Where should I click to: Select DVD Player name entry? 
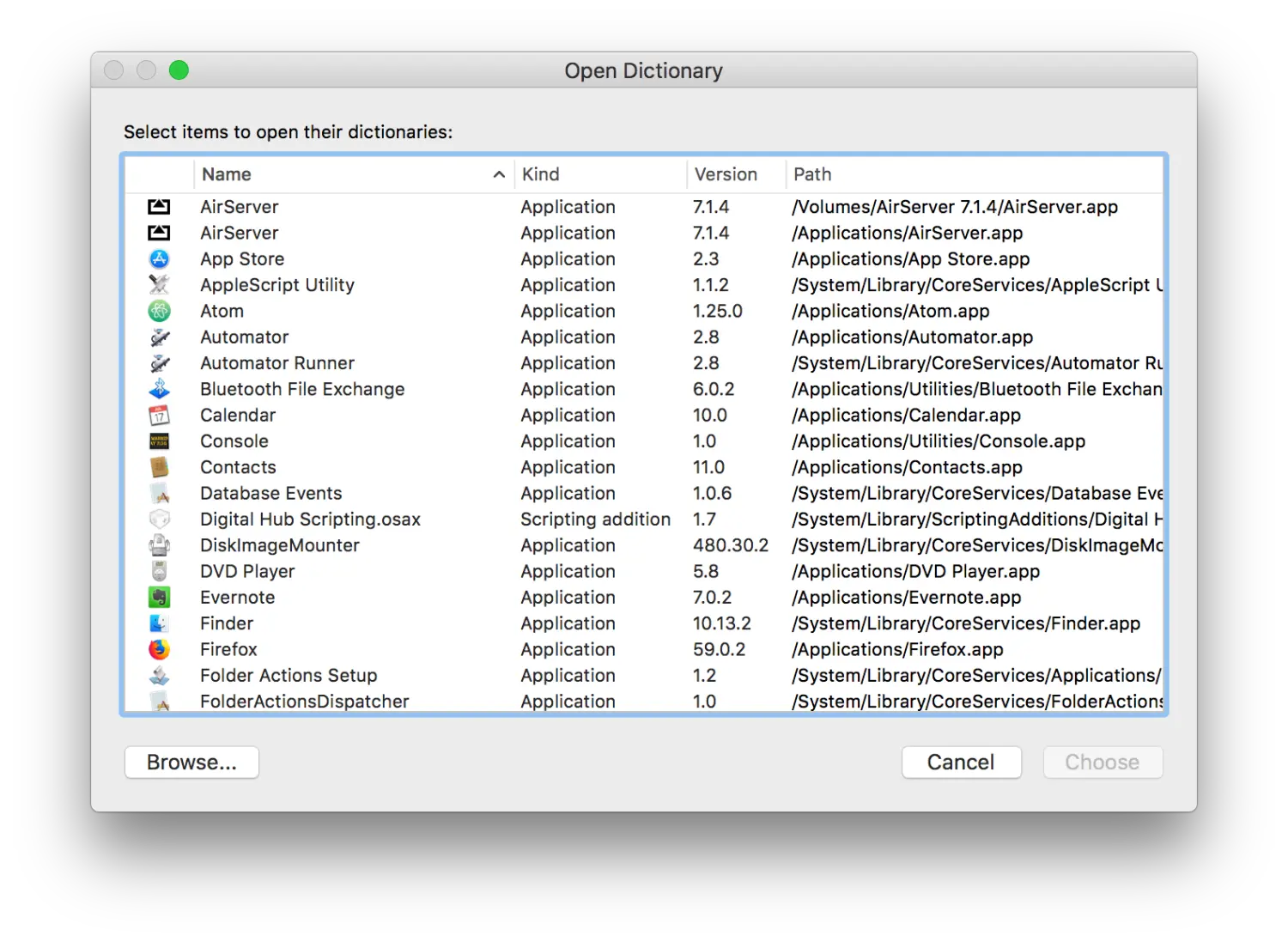click(247, 571)
